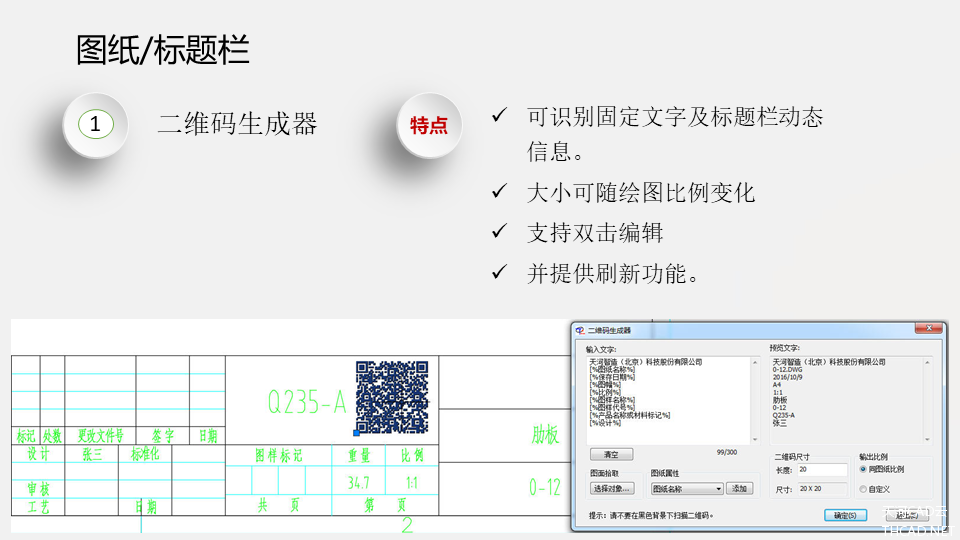The height and width of the screenshot is (540, 960).
Task: Click the red 特点 circle badge
Action: coord(429,125)
